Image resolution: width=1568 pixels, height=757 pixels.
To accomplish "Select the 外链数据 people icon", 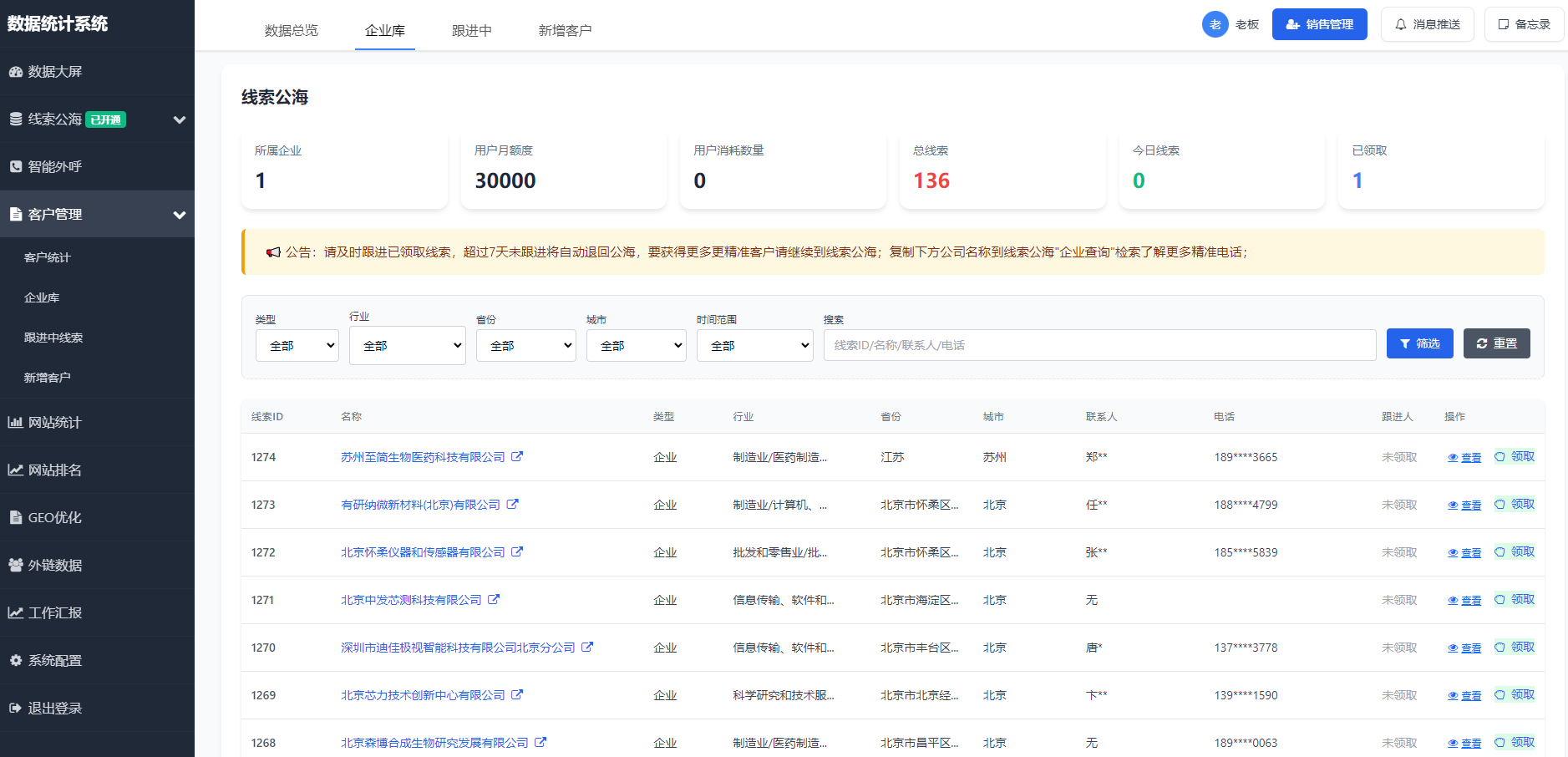I will coord(15,565).
